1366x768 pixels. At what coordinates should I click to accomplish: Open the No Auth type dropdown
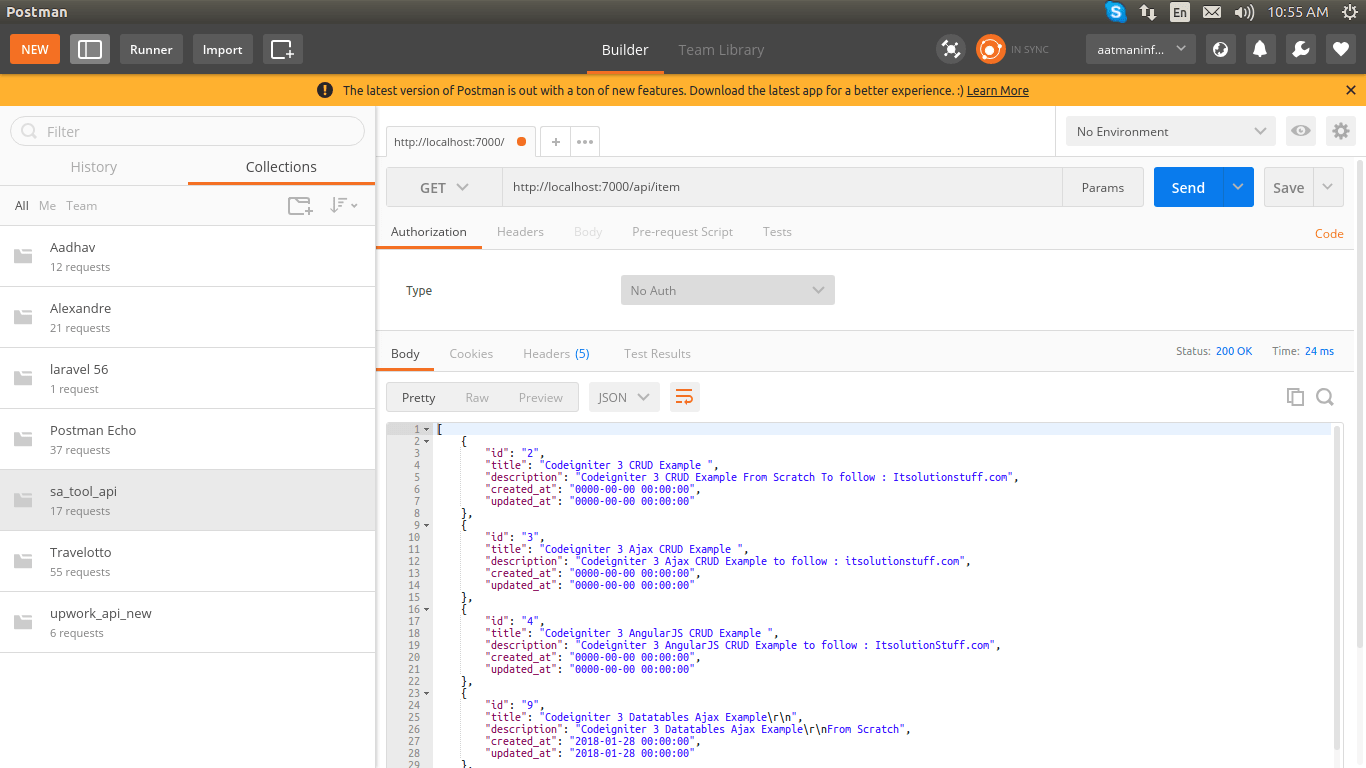click(727, 290)
